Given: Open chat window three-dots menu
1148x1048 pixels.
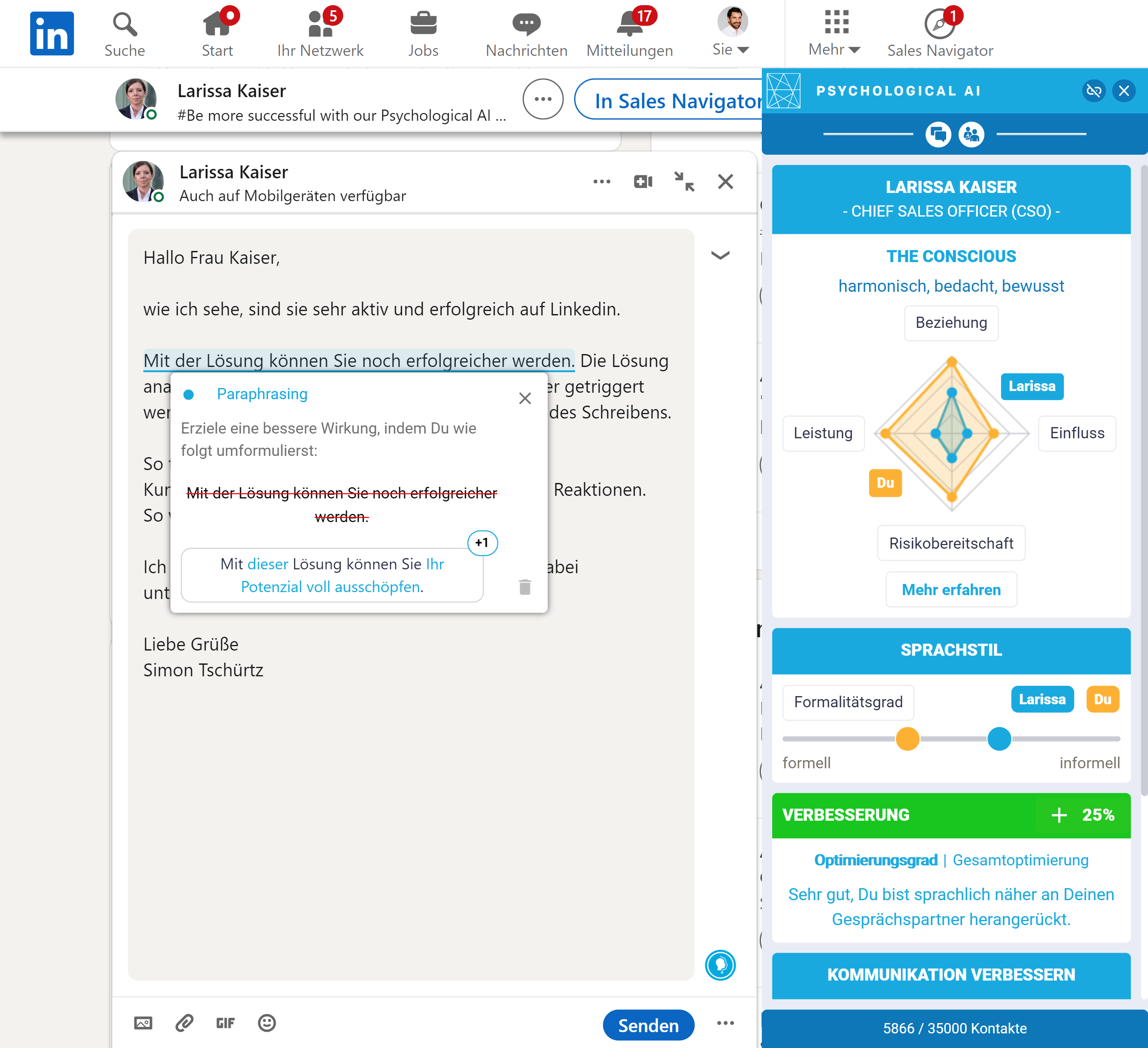Looking at the screenshot, I should point(601,182).
